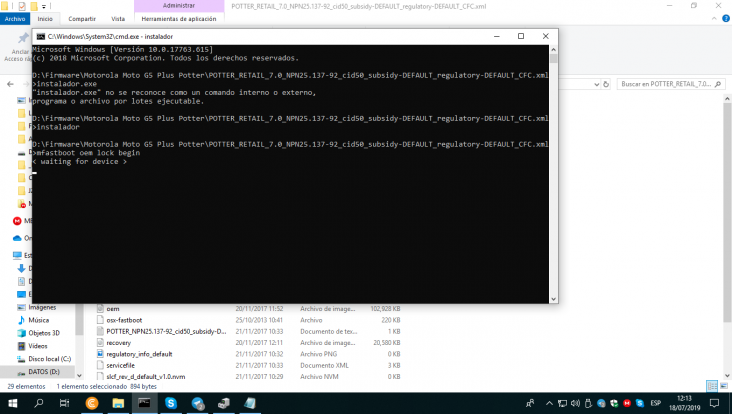Screen dimensions: 732x414
Task: Select the Herramientas de aplicación tab
Action: (x=179, y=19)
